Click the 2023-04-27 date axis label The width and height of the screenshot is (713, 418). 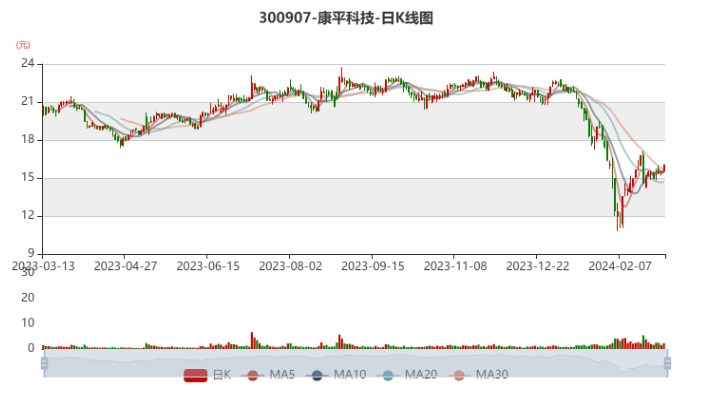[x=125, y=266]
